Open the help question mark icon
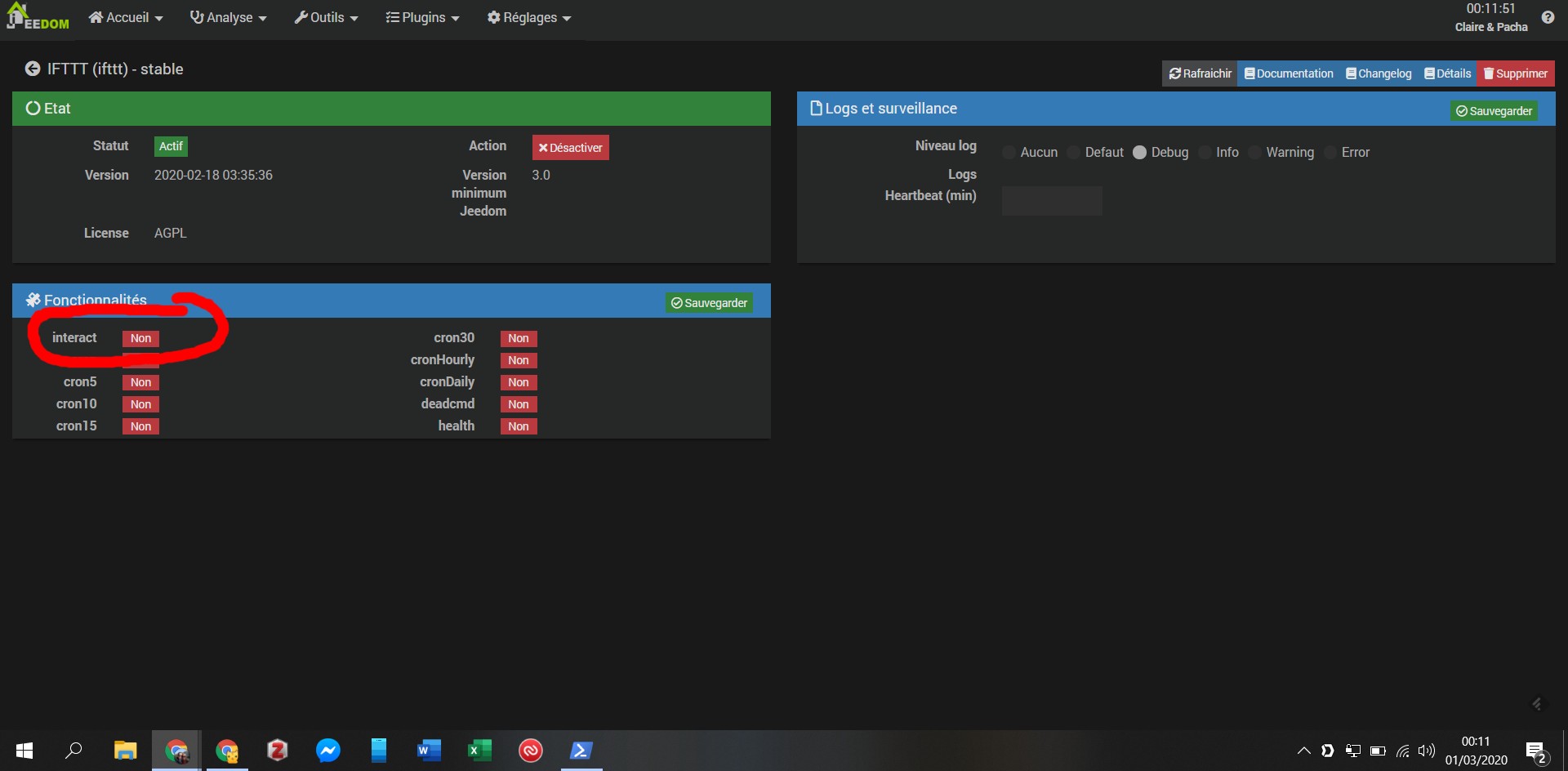Viewport: 1568px width, 771px height. click(x=1548, y=17)
